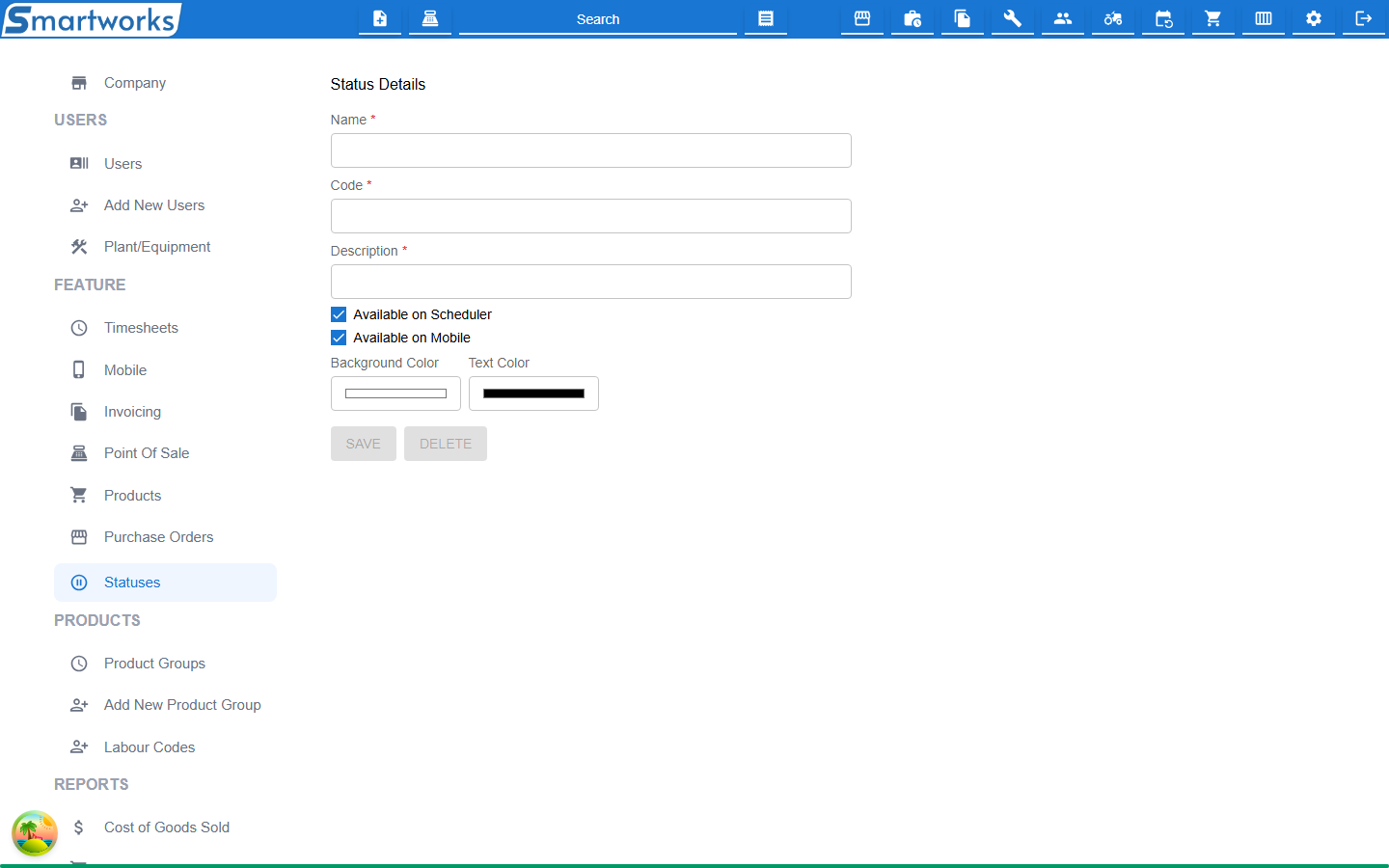
Task: Open Labour Codes sidebar item
Action: [x=165, y=747]
